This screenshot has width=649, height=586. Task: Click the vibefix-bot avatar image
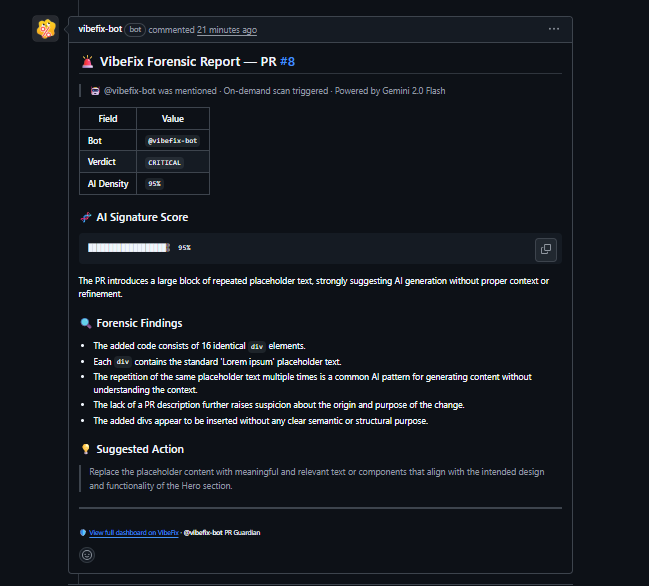click(x=45, y=29)
